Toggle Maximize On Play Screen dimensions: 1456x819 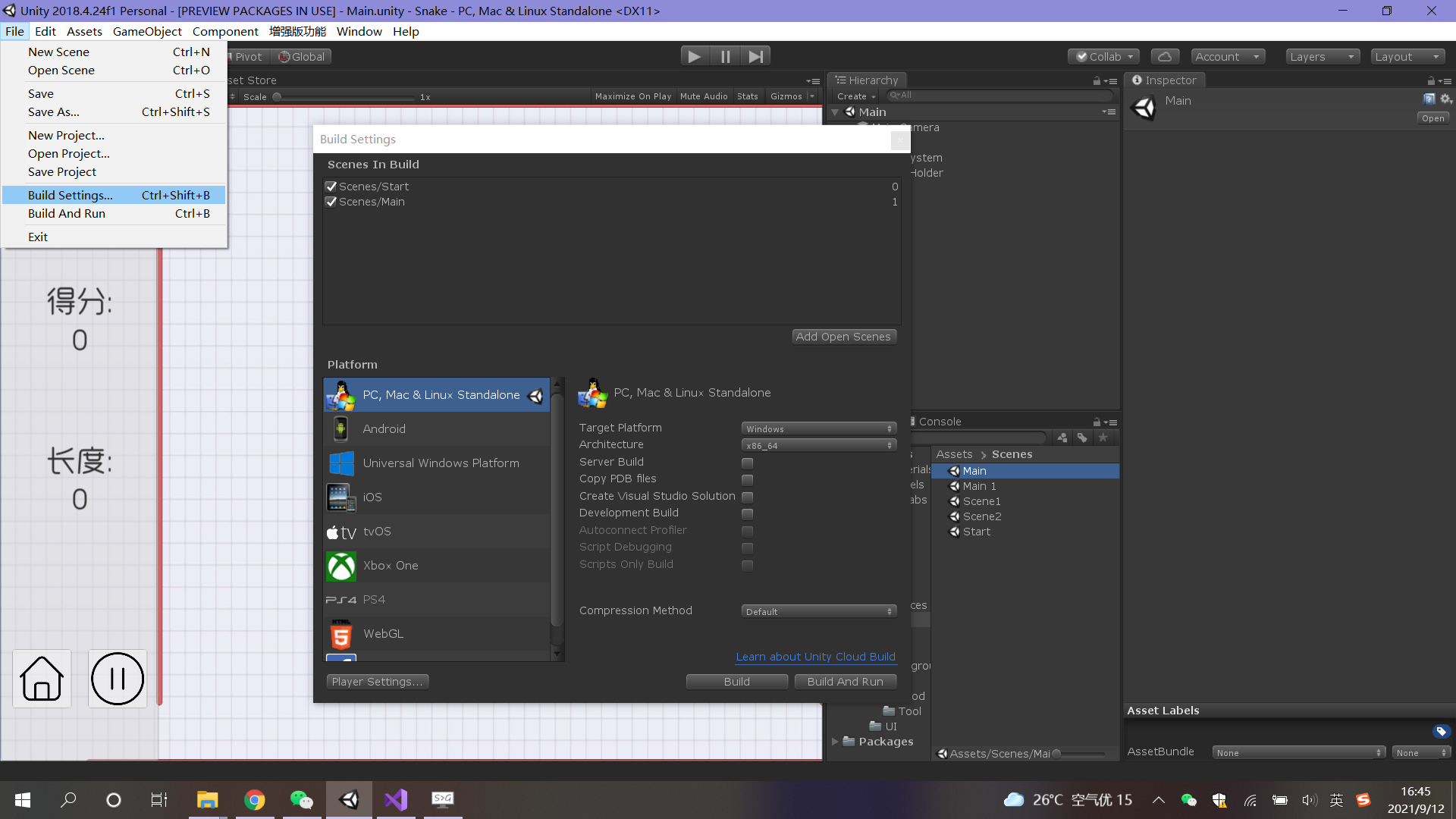point(633,96)
